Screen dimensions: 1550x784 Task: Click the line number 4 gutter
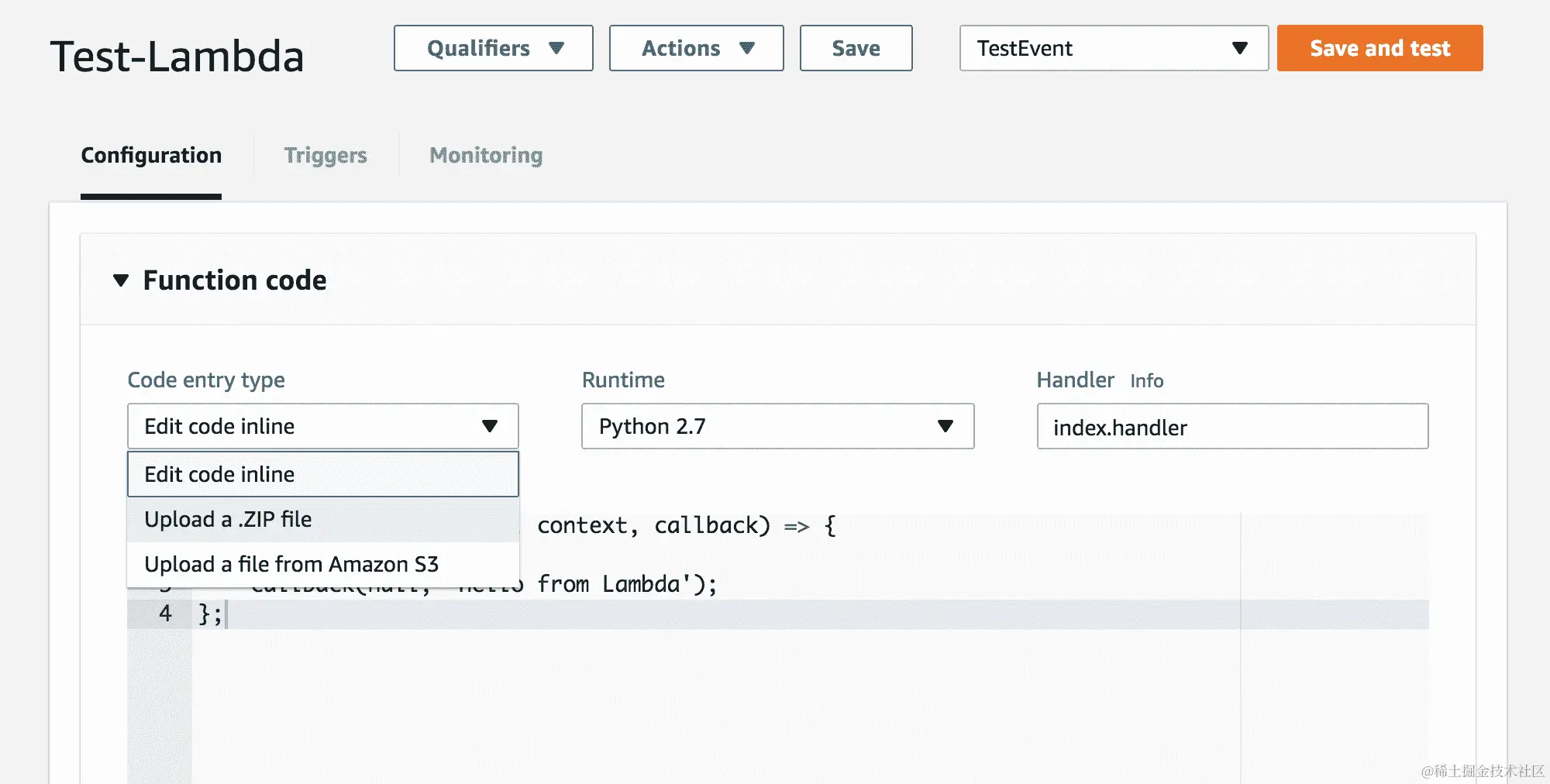165,614
